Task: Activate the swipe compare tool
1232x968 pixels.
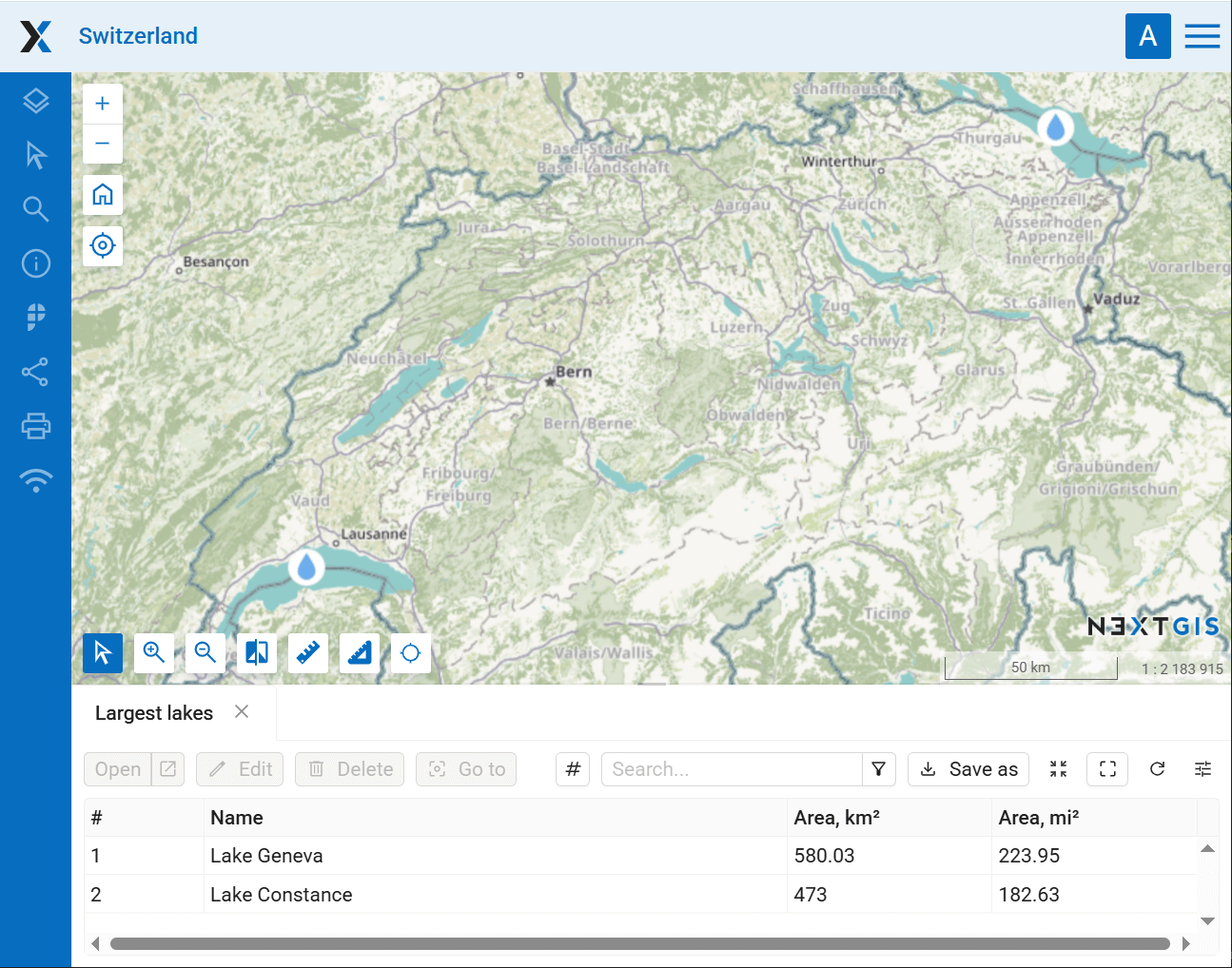Action: [257, 653]
